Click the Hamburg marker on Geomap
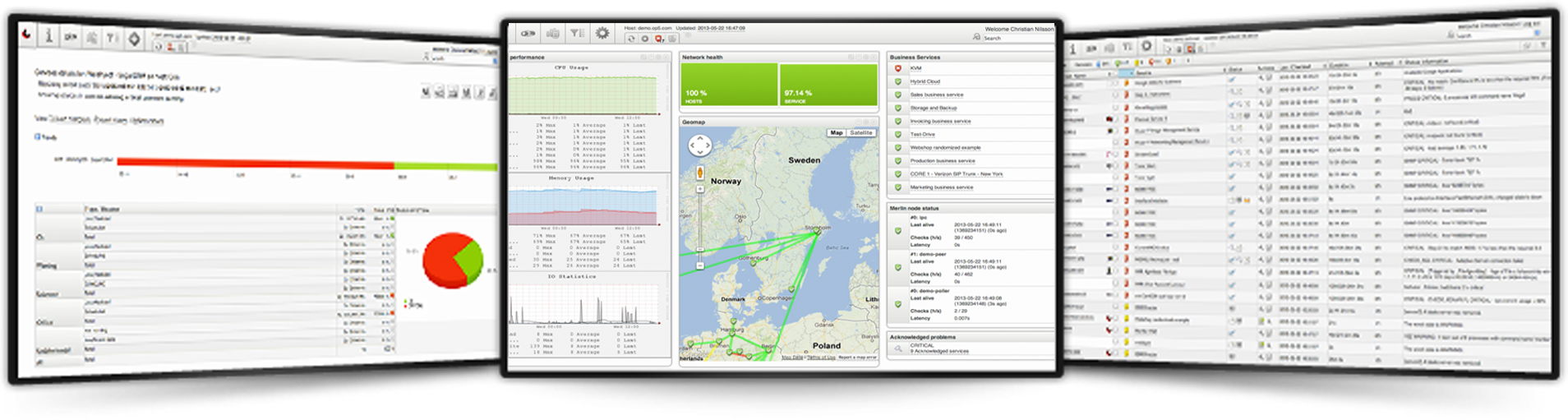 (731, 335)
